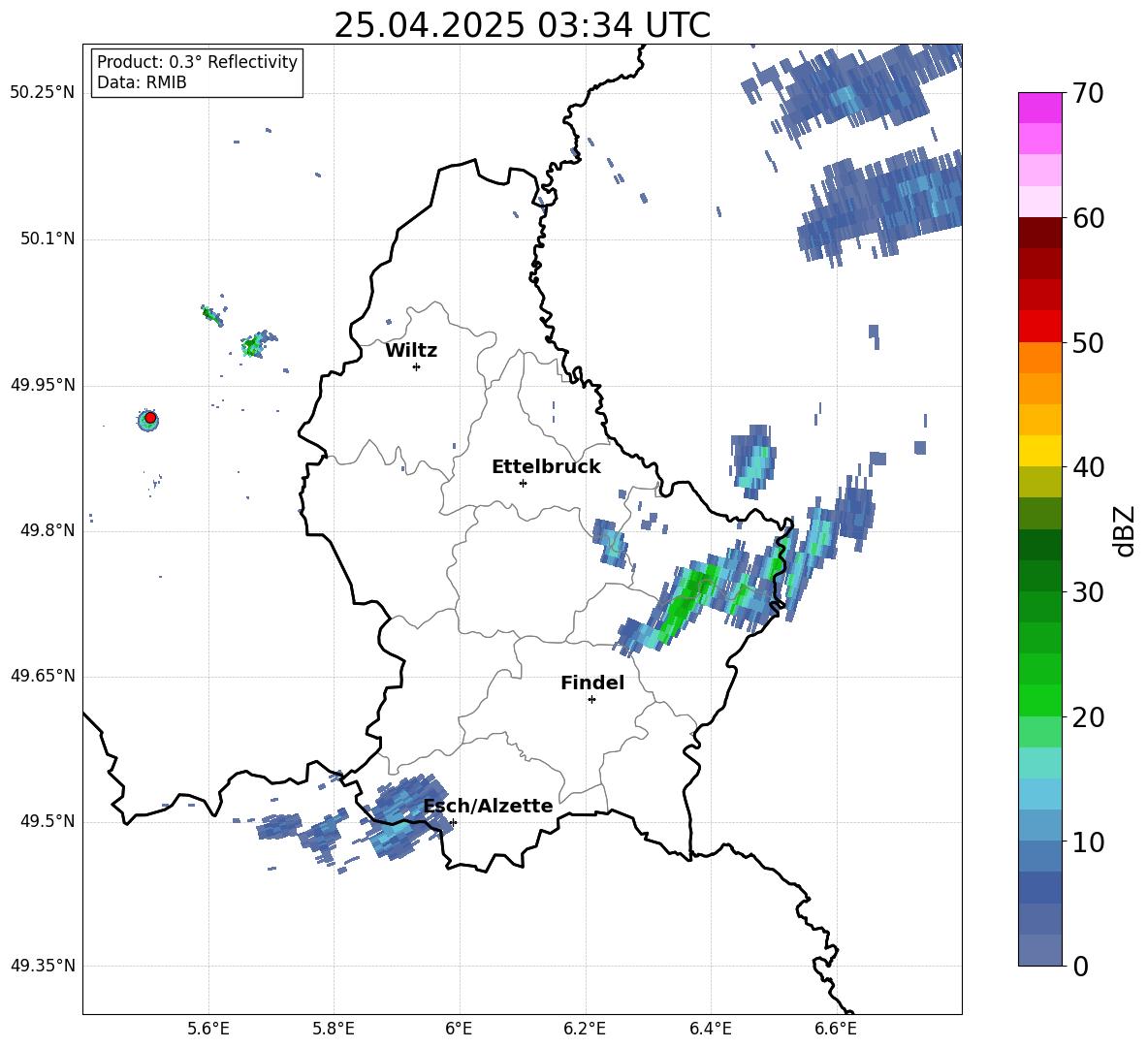The image size is (1148, 1048).
Task: Click the large blue echo in the top-right corner
Action: point(853,91)
